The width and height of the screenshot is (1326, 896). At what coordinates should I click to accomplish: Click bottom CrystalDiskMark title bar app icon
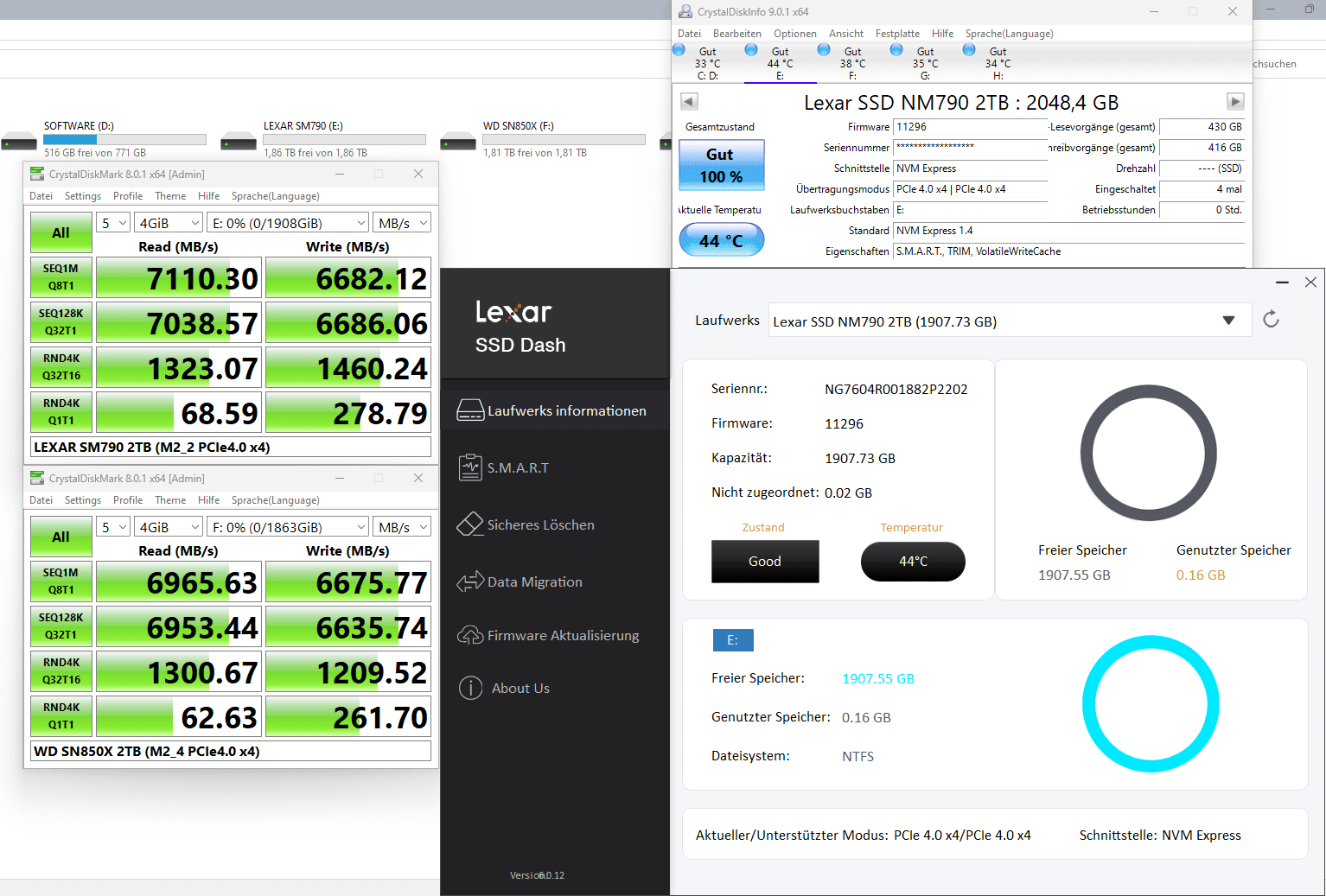[x=37, y=478]
